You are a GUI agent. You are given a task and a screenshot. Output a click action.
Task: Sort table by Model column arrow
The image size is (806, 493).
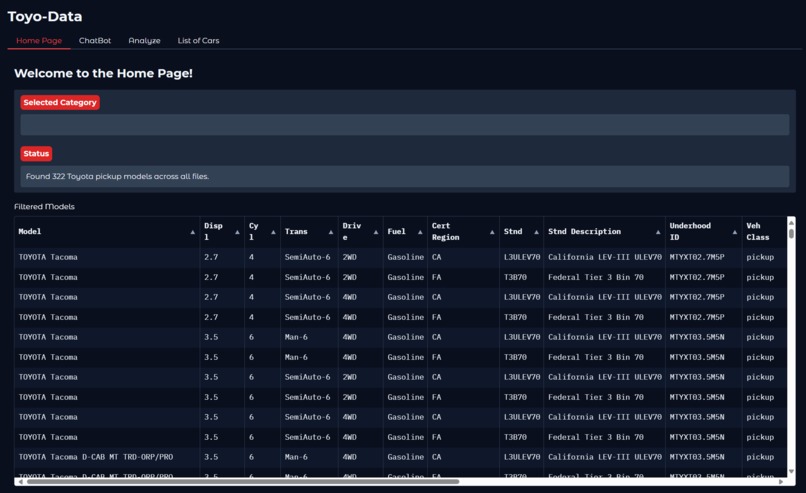pos(193,232)
